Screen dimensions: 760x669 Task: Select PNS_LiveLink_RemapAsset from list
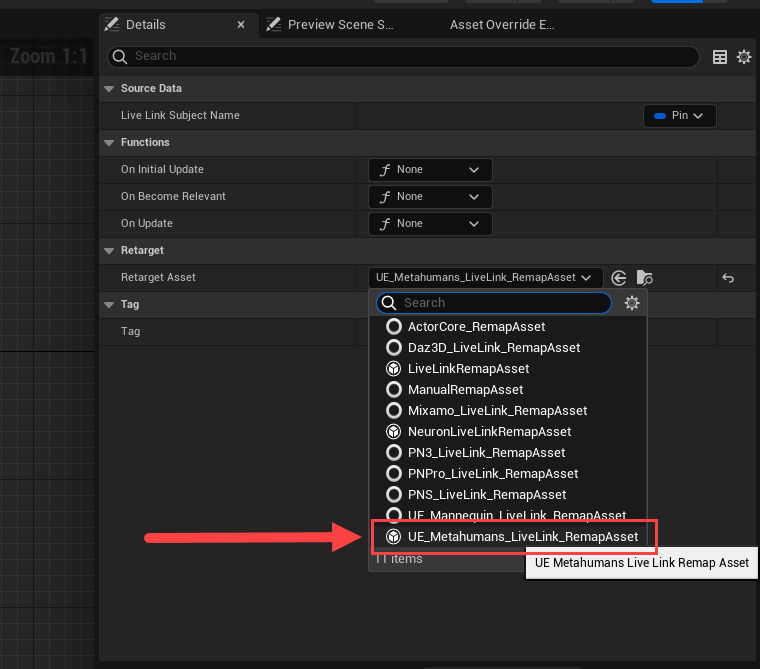pyautogui.click(x=508, y=495)
